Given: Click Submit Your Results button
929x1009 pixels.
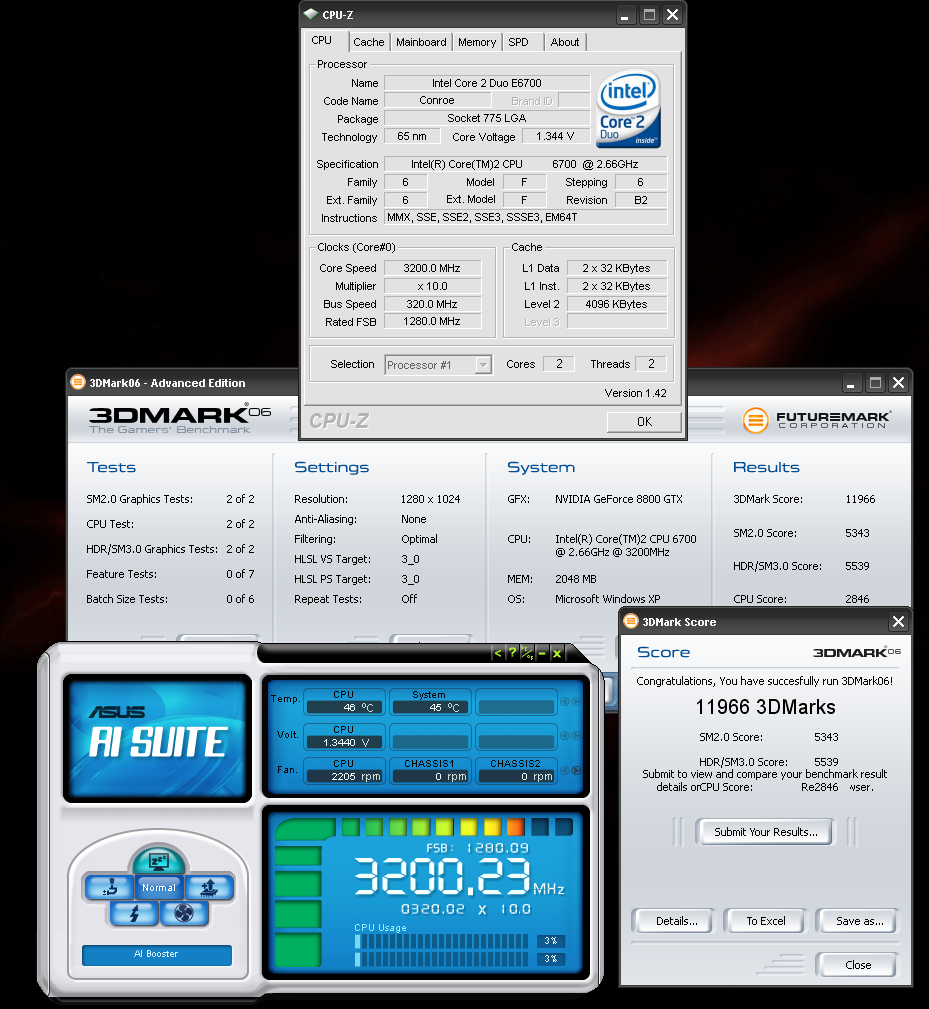Looking at the screenshot, I should (x=766, y=832).
